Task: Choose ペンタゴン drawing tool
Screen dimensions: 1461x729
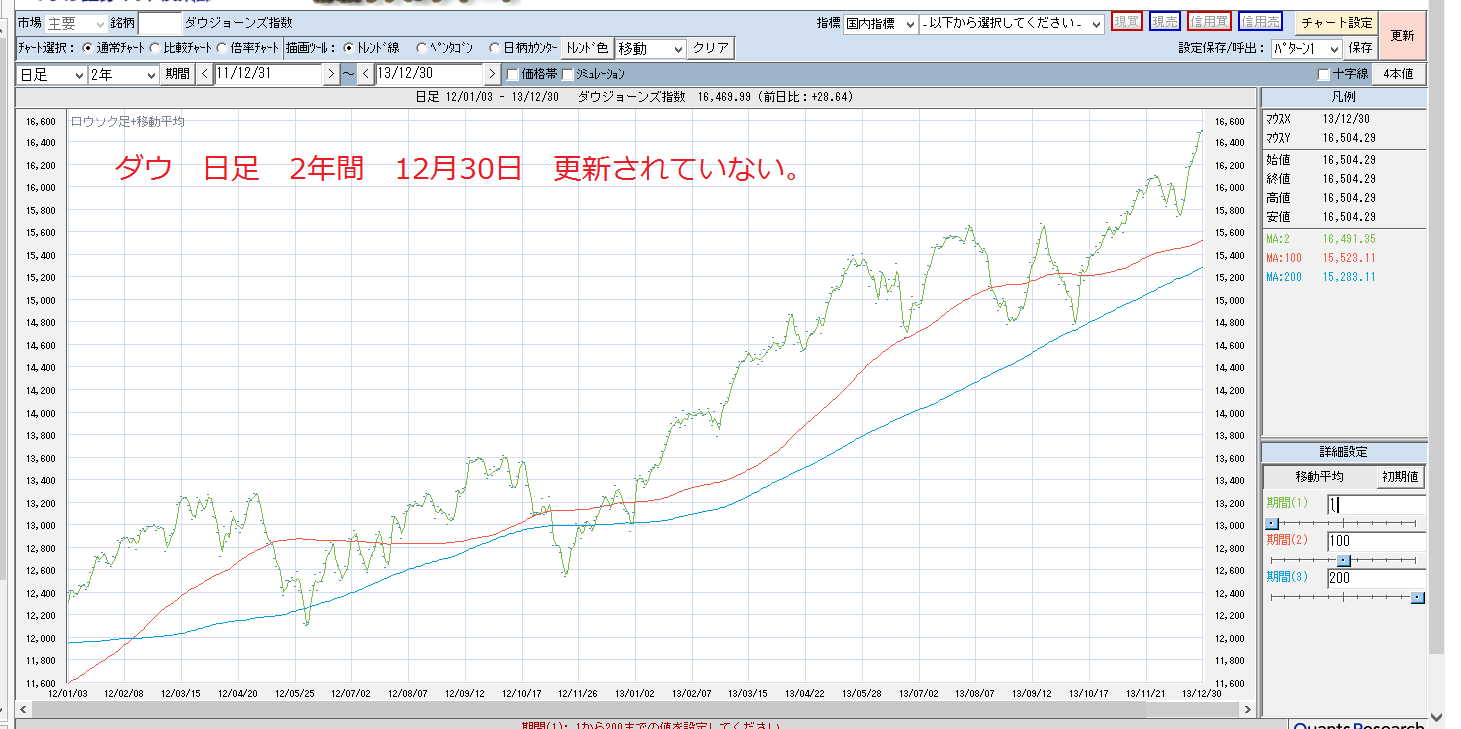Action: pos(421,47)
